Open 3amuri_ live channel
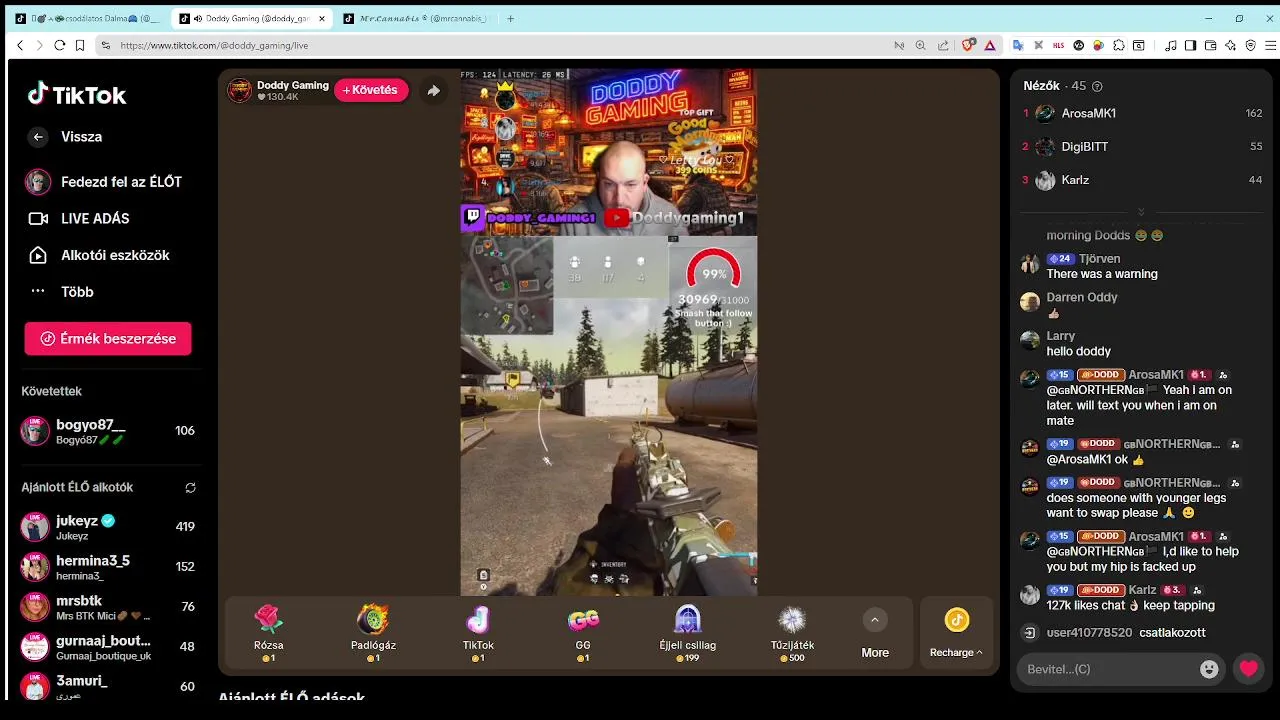This screenshot has height=720, width=1280. click(108, 687)
